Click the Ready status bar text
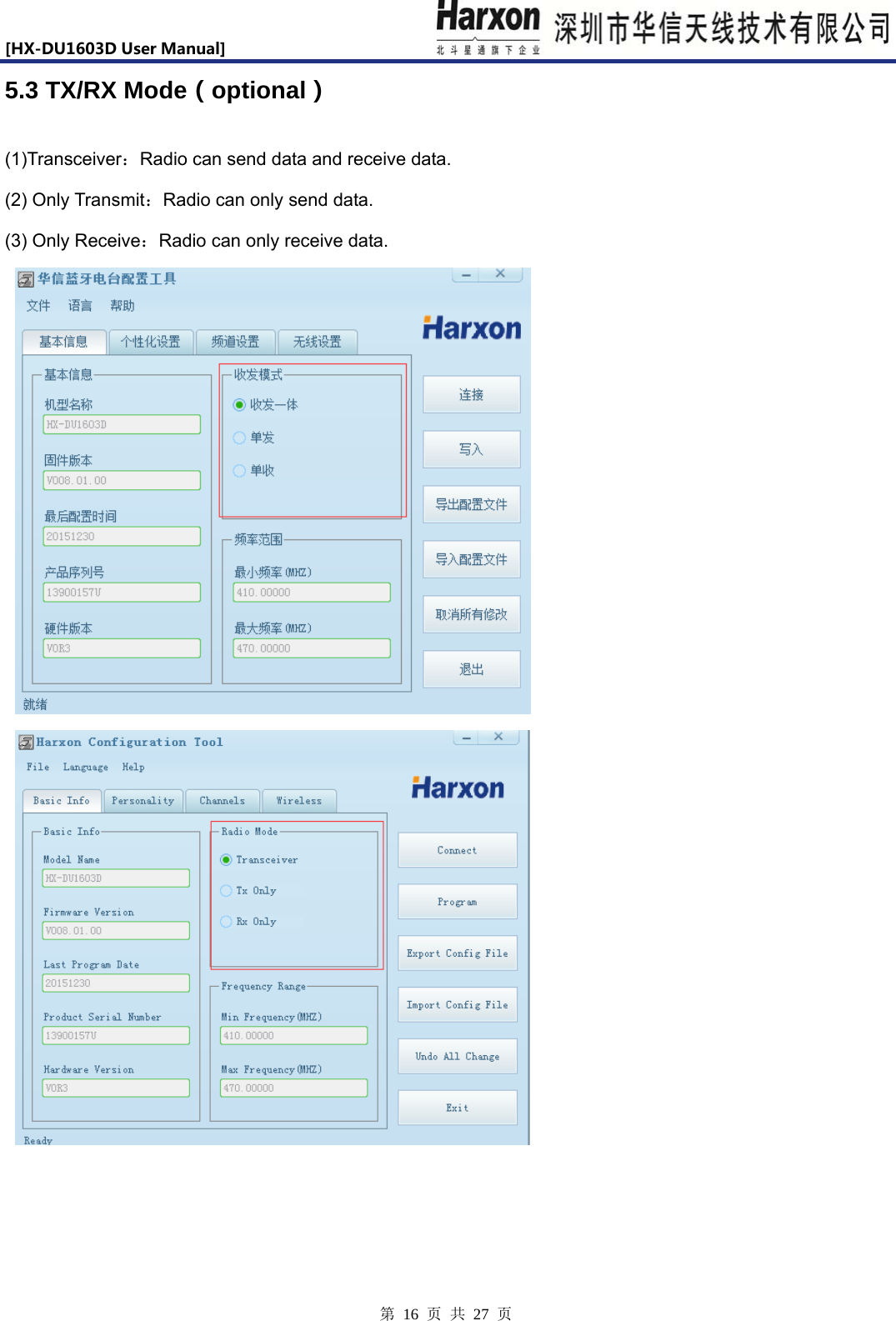This screenshot has height=1321, width=896. coord(38,1140)
